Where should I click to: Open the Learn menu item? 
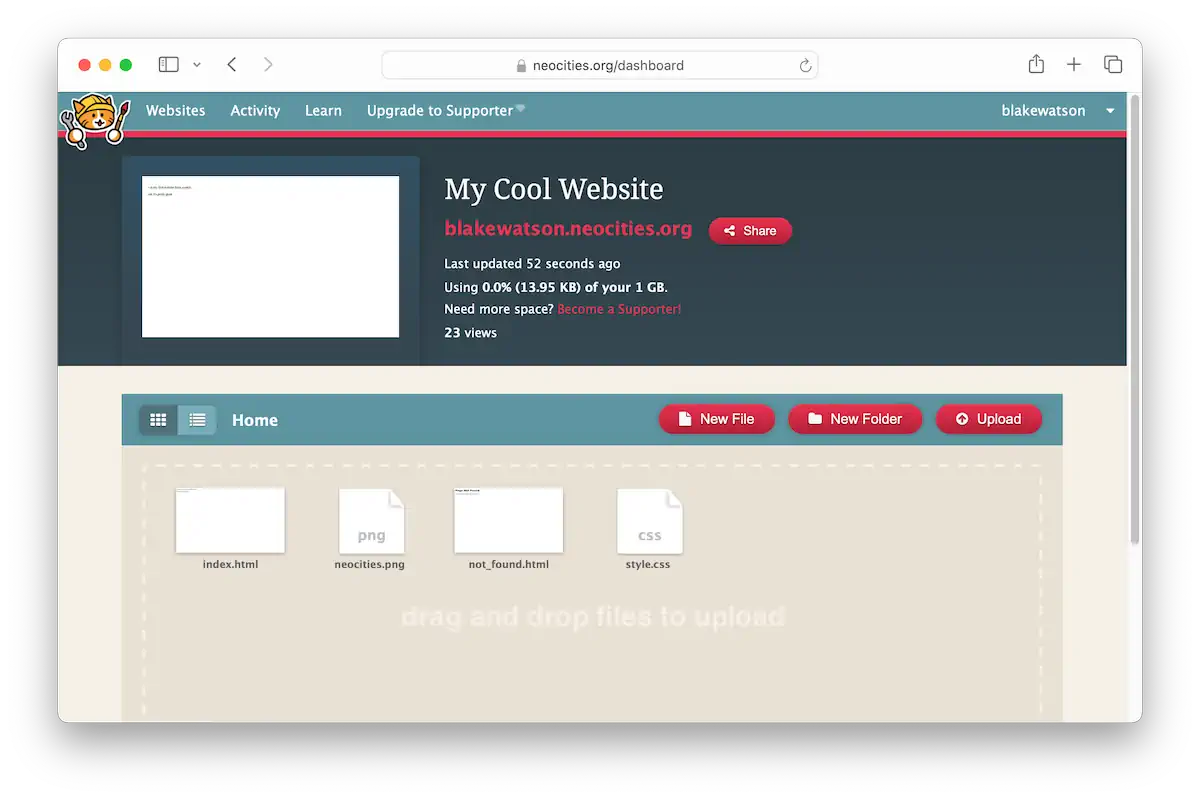[x=323, y=110]
